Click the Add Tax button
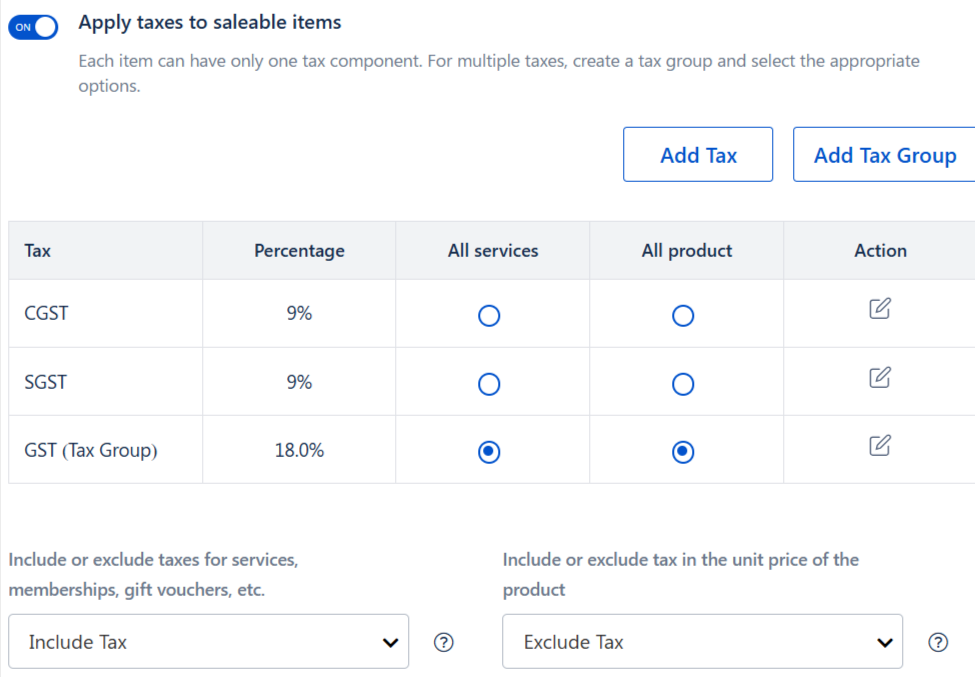 pos(698,155)
